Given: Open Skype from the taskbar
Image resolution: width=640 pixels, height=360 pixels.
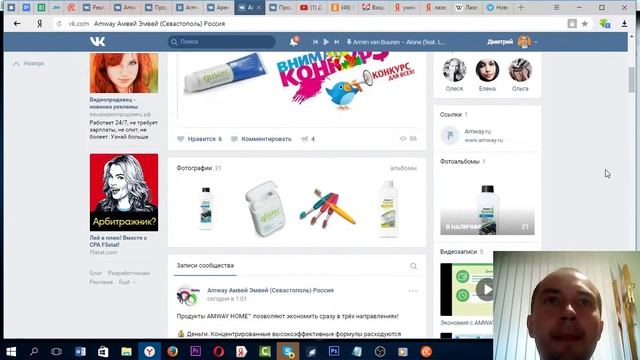Looking at the screenshot, I should pyautogui.click(x=288, y=351).
